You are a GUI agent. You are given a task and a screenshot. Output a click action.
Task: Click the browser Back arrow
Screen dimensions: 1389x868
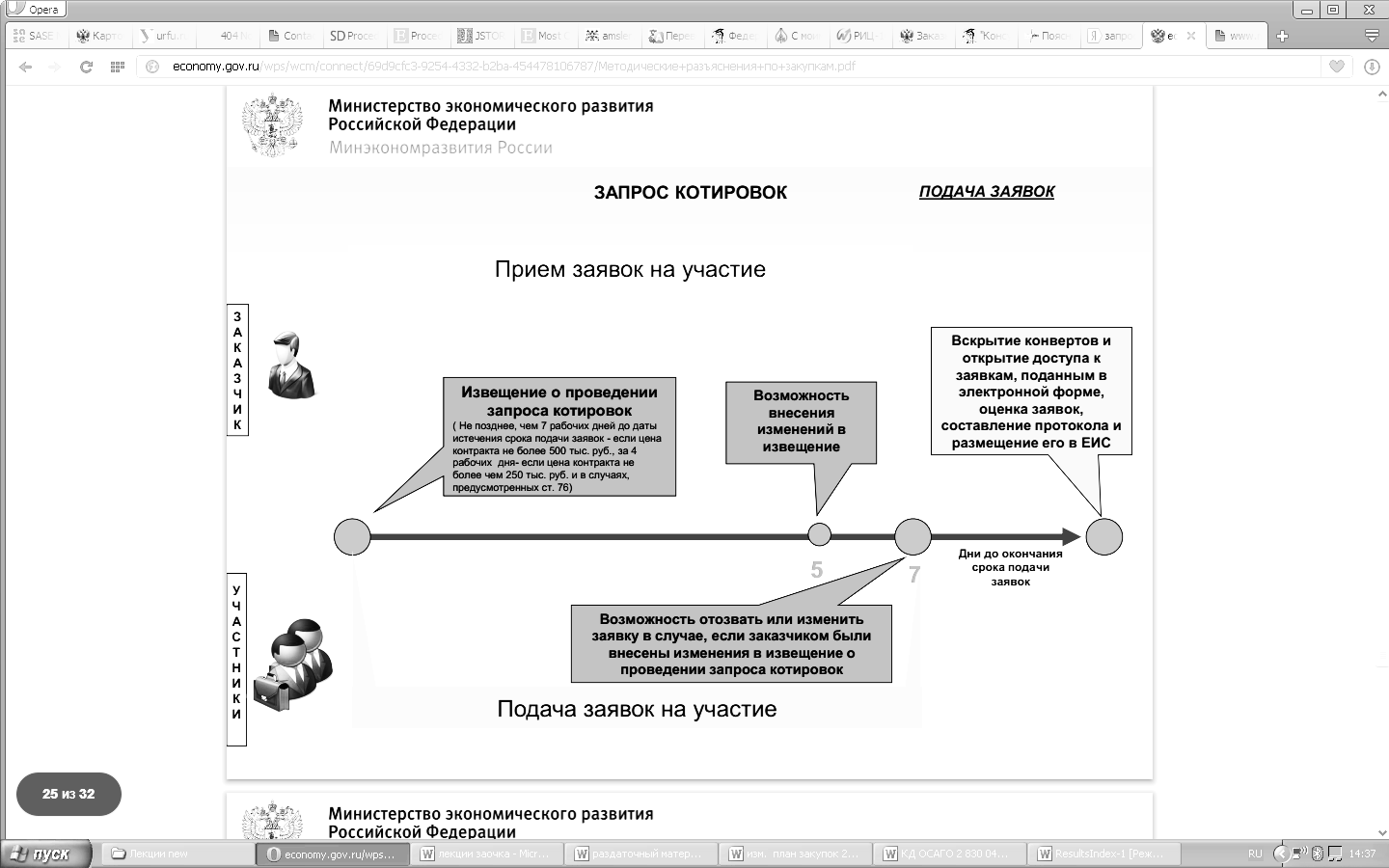[26, 67]
